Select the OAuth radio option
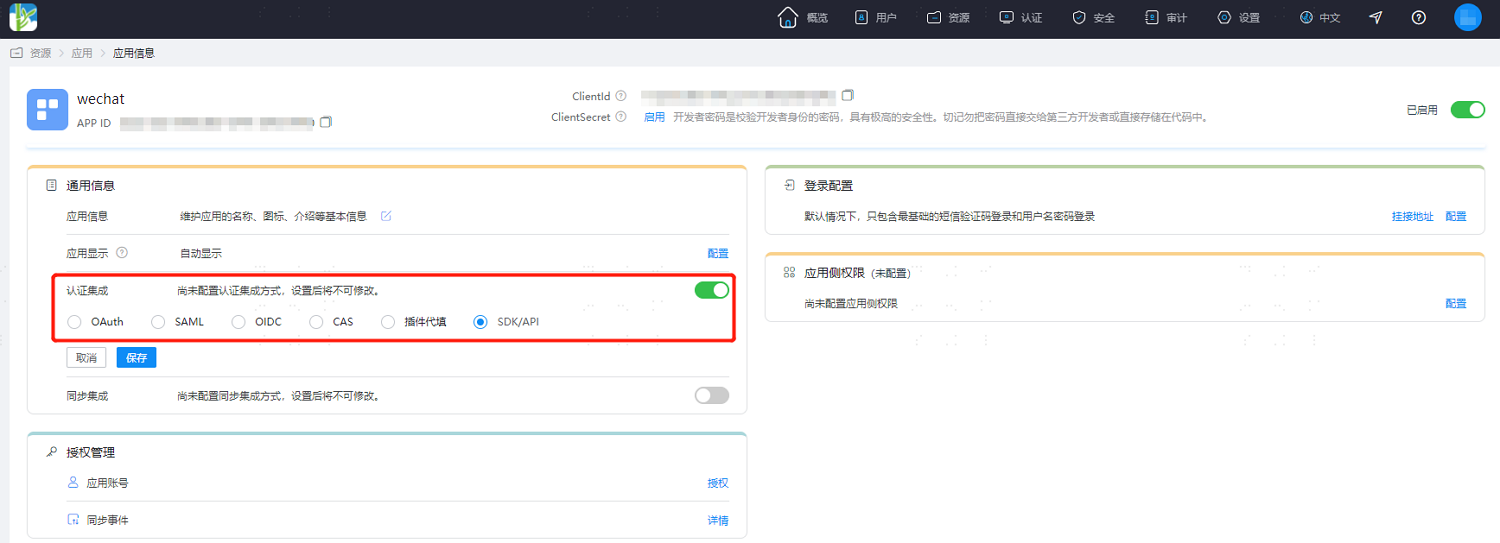Viewport: 1500px width, 543px height. click(74, 322)
